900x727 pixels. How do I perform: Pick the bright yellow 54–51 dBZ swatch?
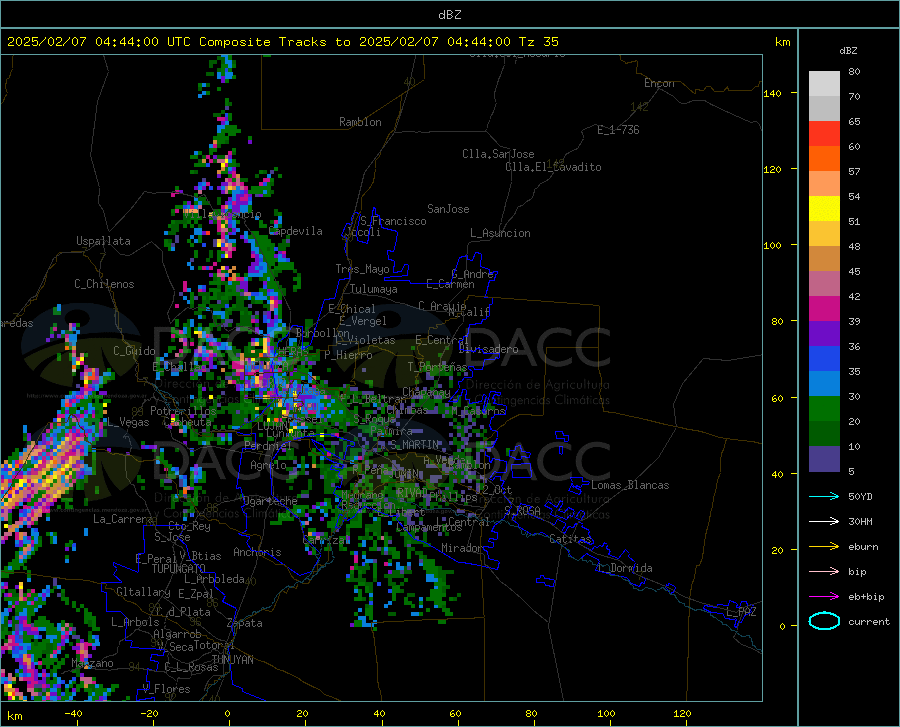coord(824,209)
